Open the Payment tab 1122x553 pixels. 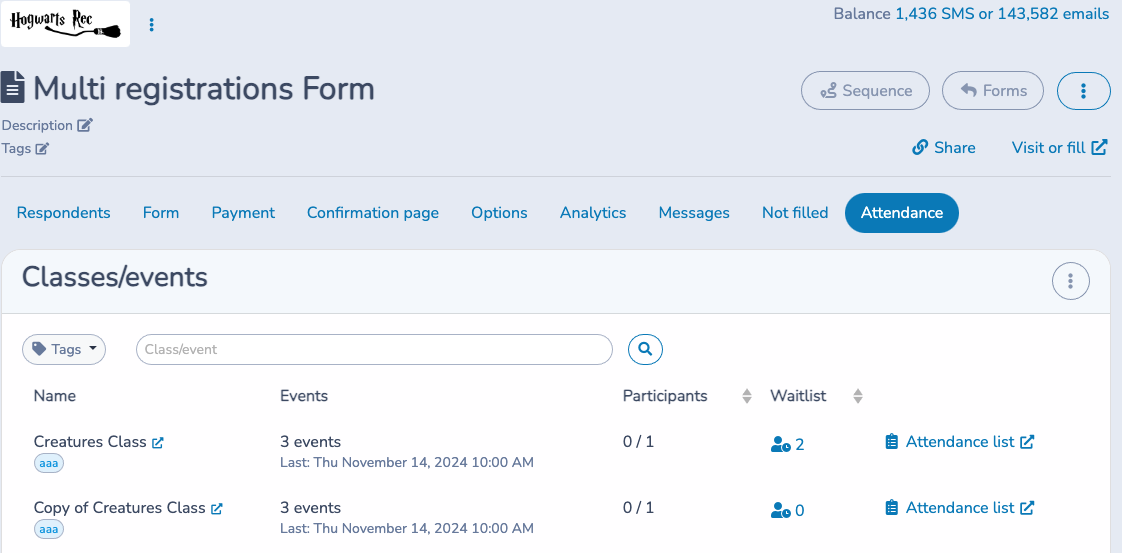click(x=243, y=212)
